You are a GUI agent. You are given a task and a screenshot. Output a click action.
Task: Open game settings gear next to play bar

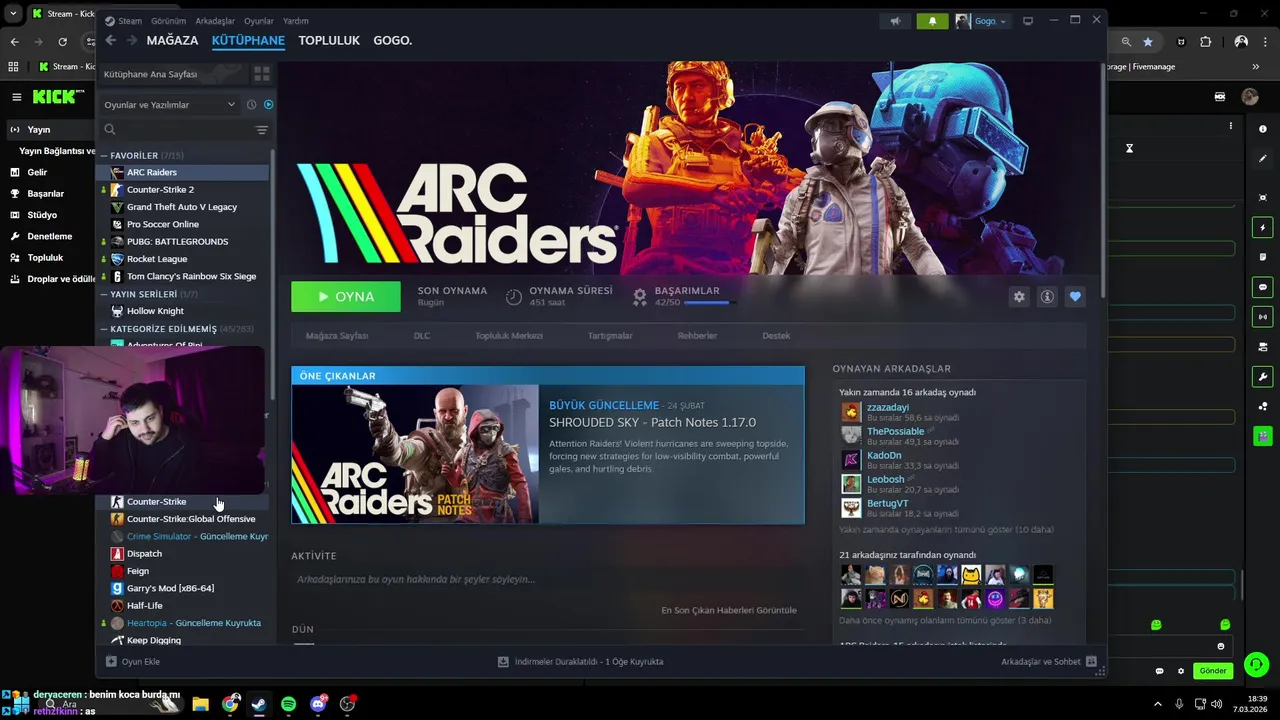click(x=1019, y=297)
